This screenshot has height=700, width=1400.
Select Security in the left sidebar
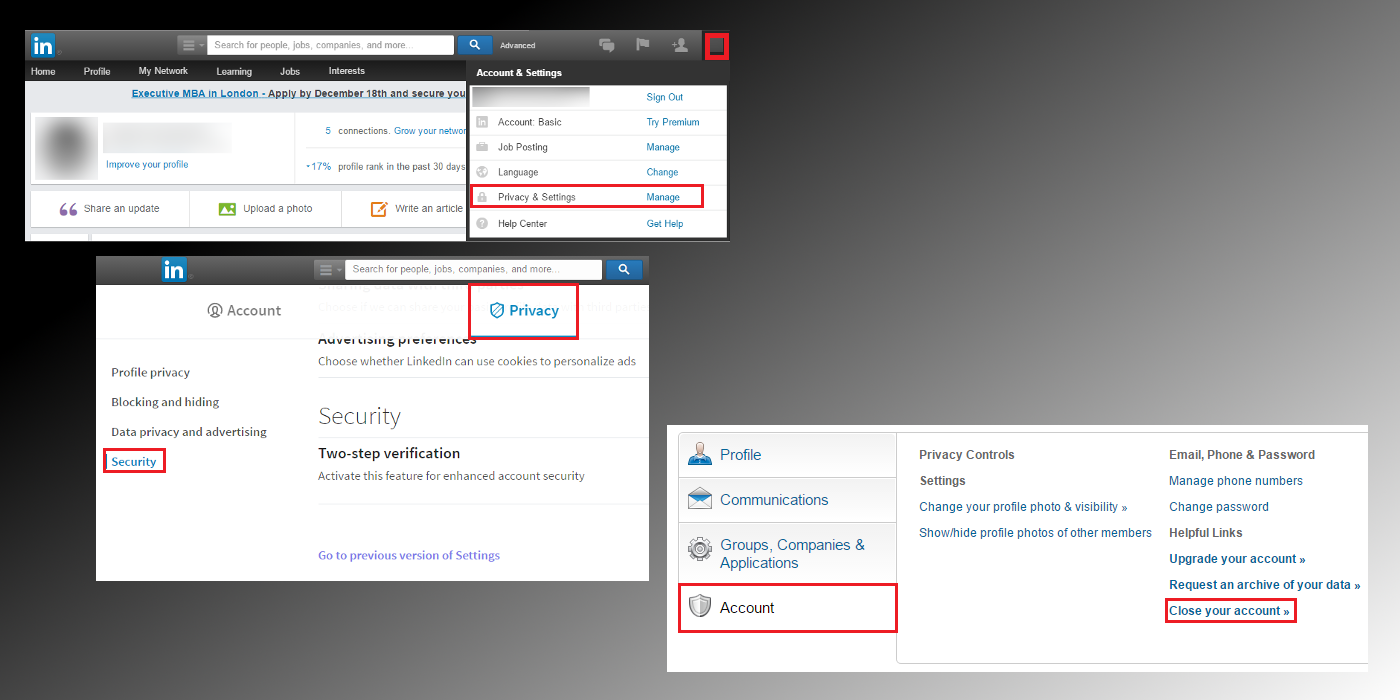pyautogui.click(x=134, y=462)
